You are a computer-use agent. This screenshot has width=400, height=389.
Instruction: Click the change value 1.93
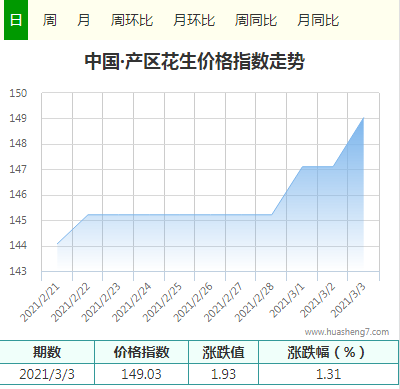(223, 374)
